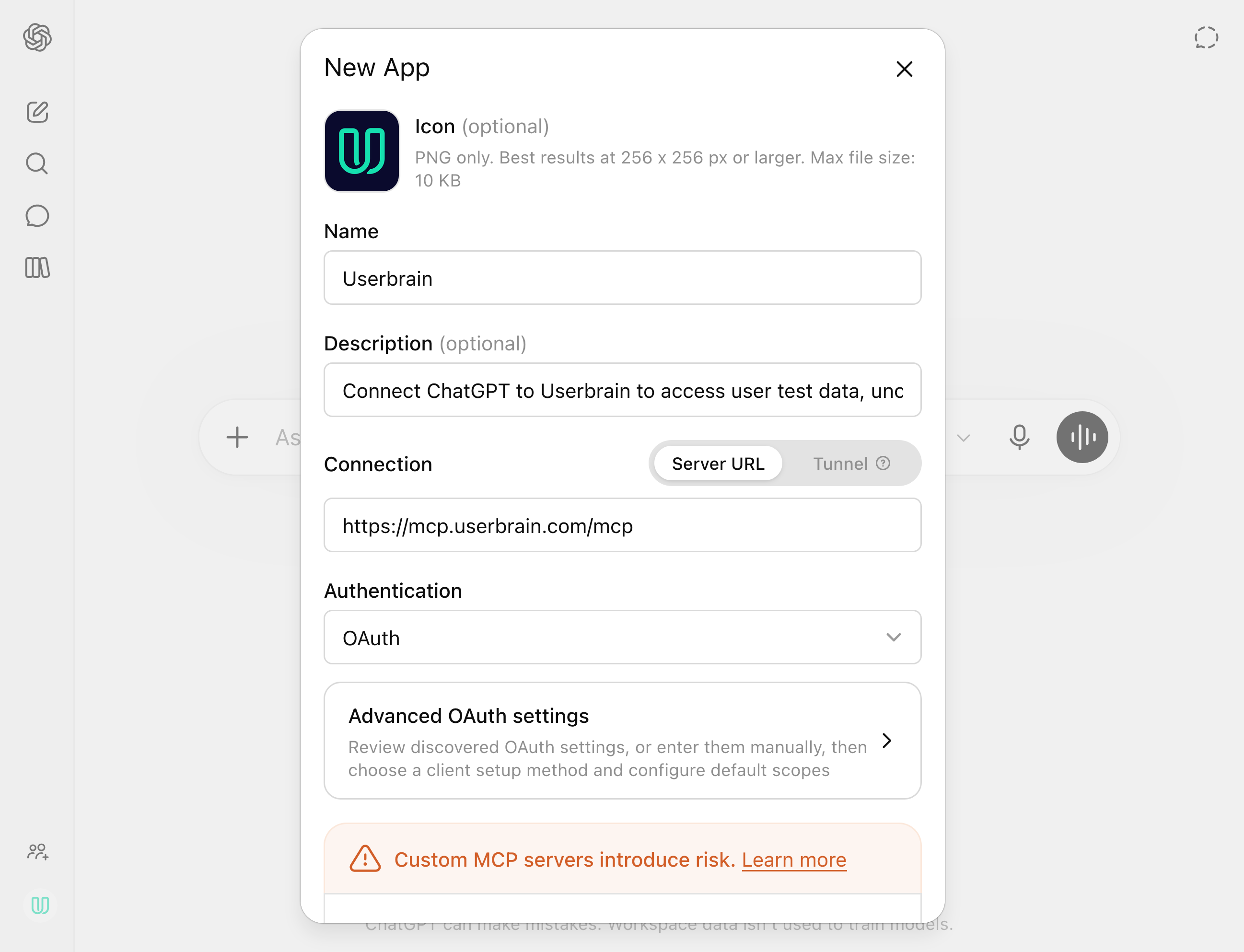This screenshot has height=952, width=1244.
Task: Click the Tunnel help question mark
Action: (x=883, y=463)
